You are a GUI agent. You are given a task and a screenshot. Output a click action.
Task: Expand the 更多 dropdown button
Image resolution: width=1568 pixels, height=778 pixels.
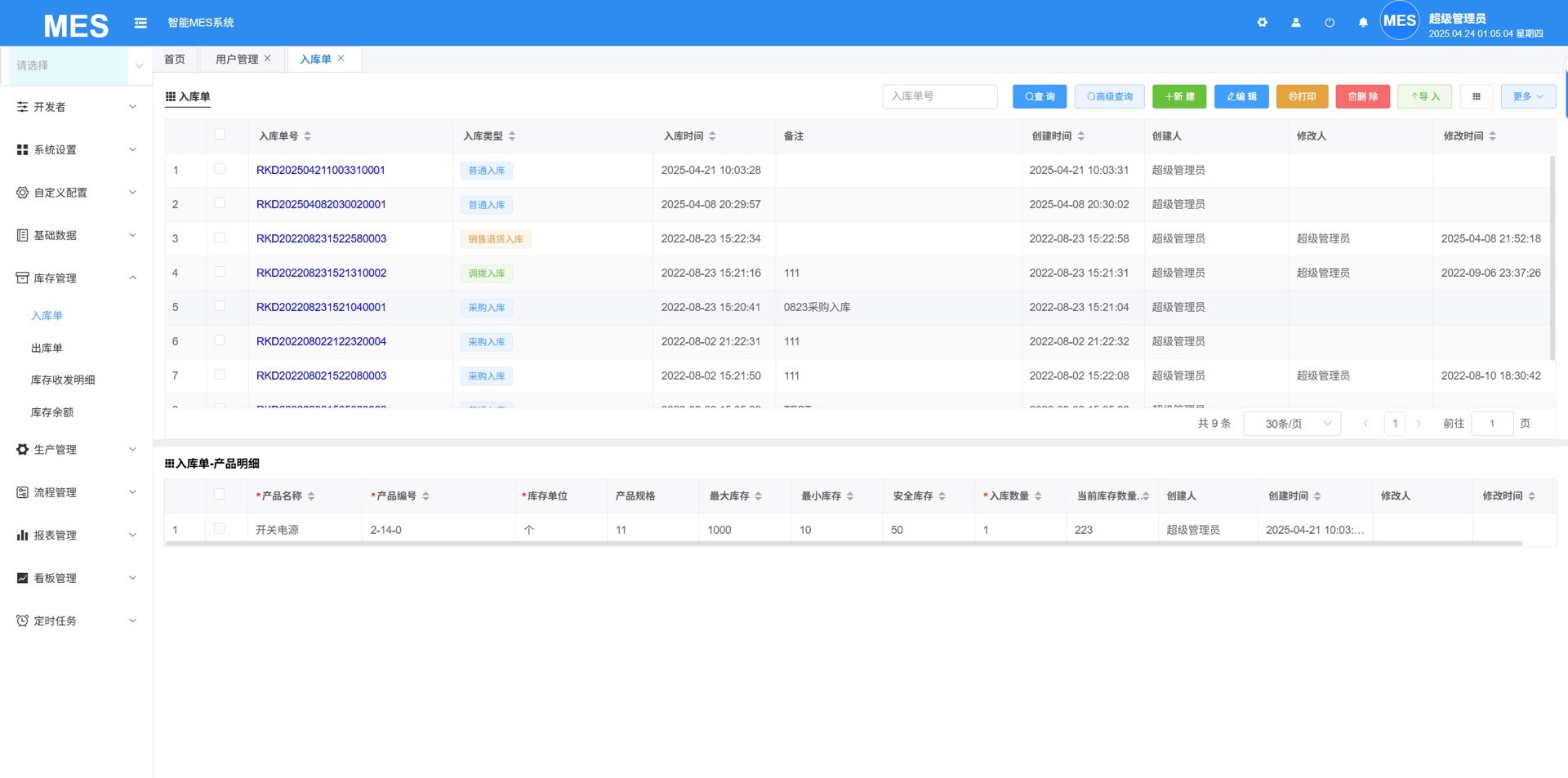[1527, 96]
